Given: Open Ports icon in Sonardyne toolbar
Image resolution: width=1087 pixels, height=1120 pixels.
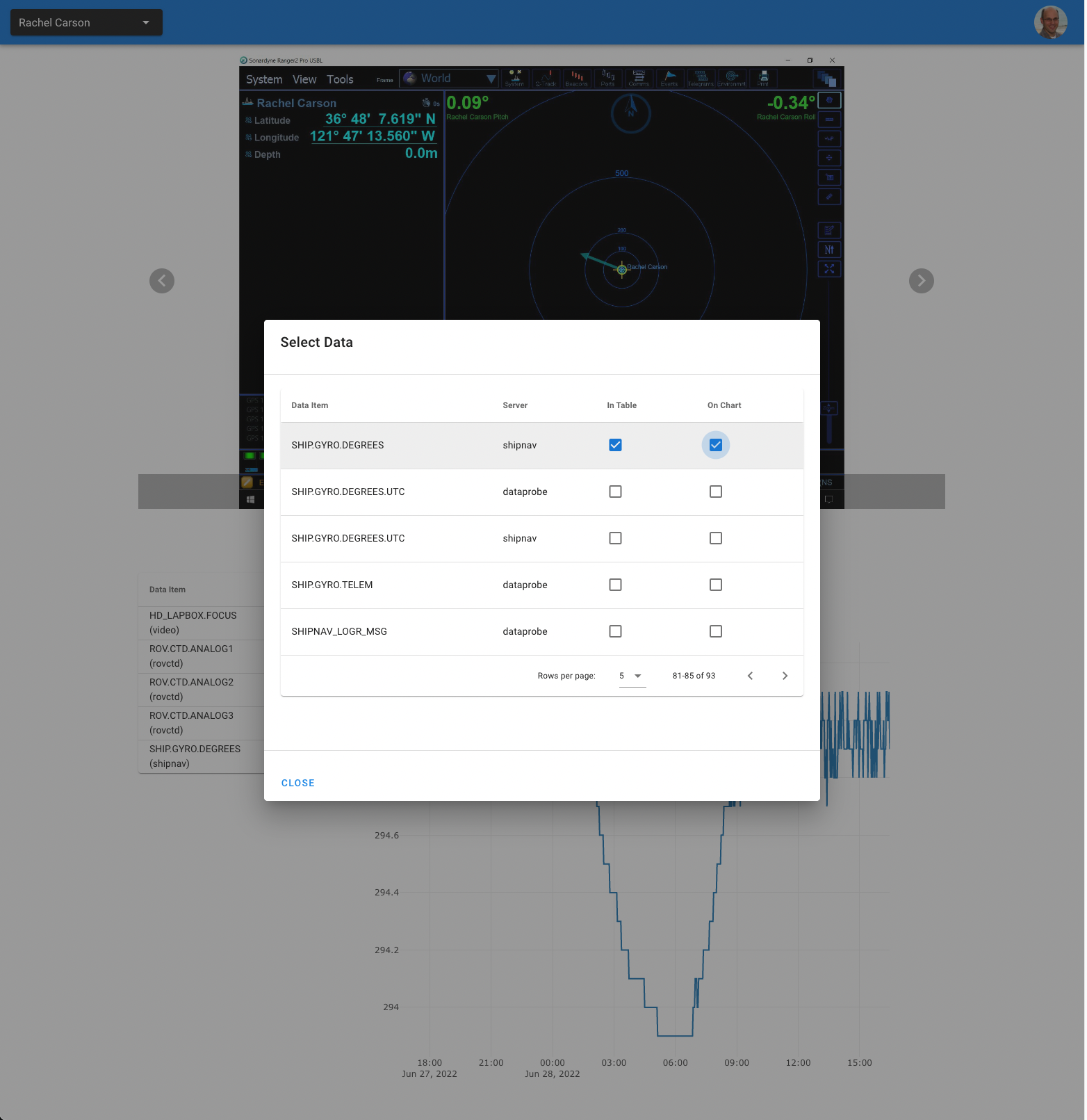Looking at the screenshot, I should 608,78.
